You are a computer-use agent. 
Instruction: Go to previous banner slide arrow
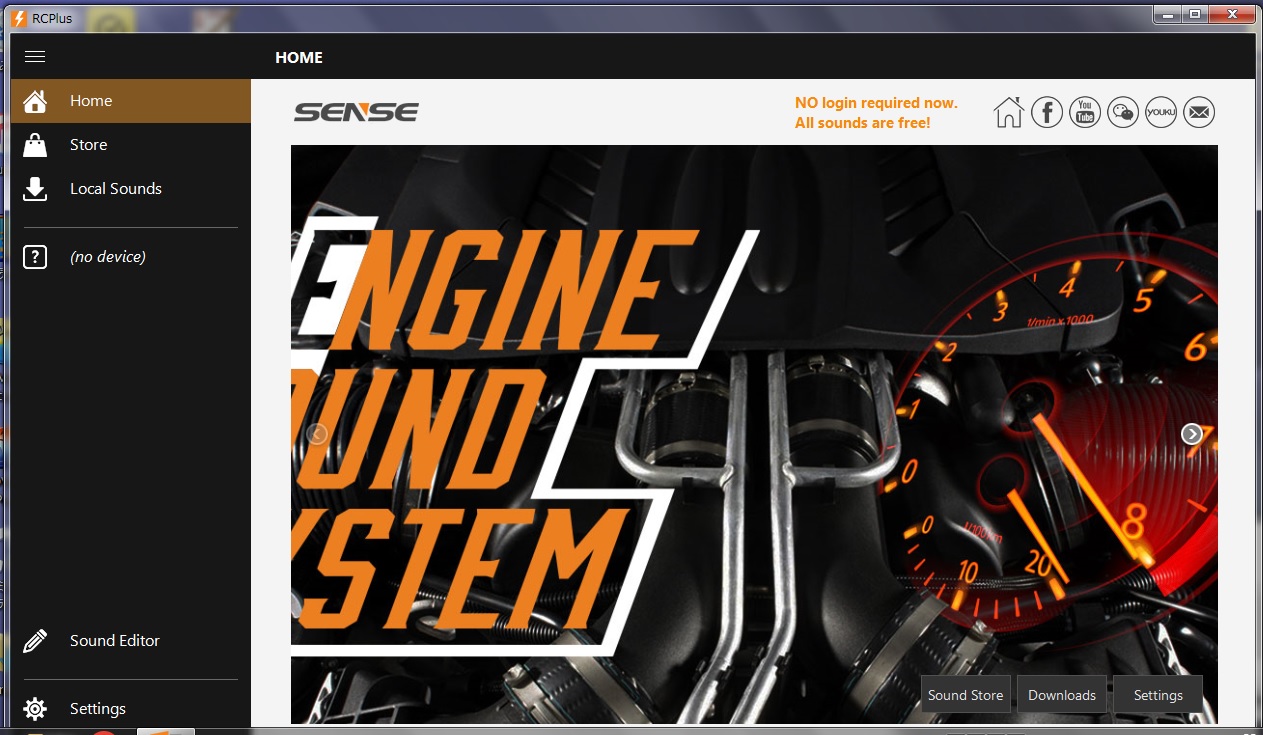click(317, 434)
